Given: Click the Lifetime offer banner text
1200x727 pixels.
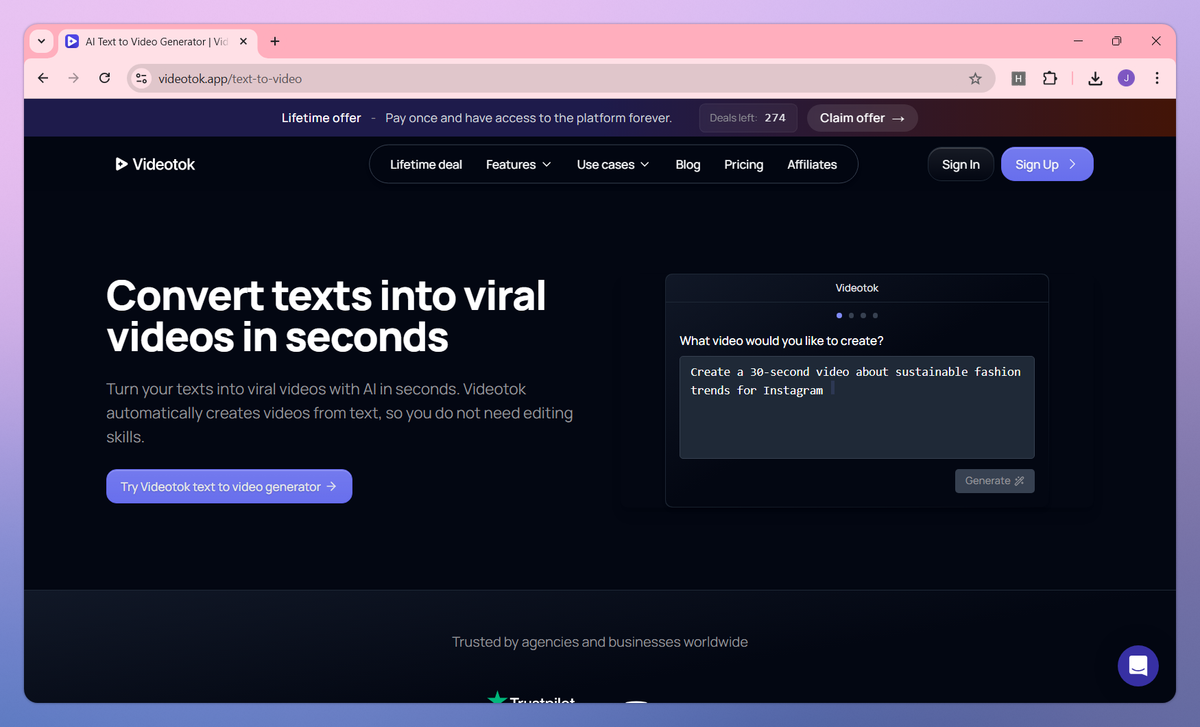Looking at the screenshot, I should (x=321, y=118).
